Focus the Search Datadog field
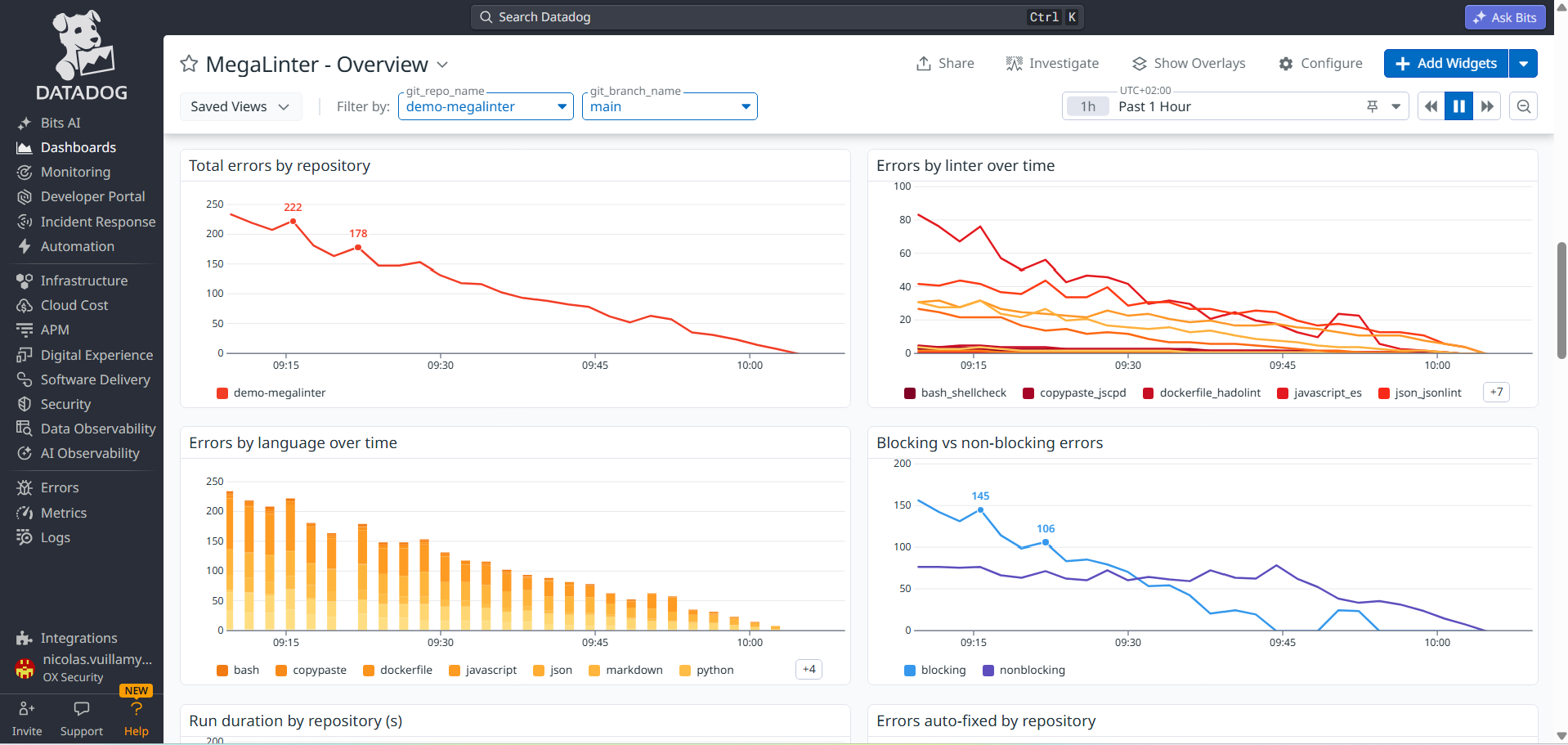This screenshot has width=1568, height=745. pyautogui.click(x=777, y=17)
